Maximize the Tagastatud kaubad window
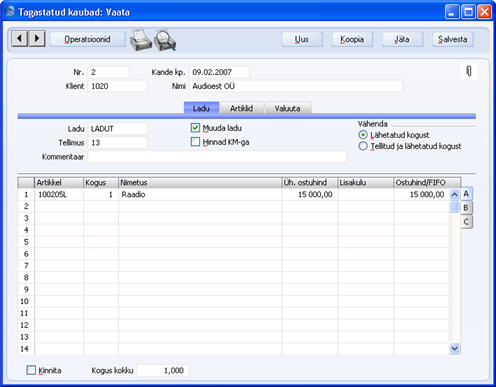Screen dimensions: 496x387 click(468, 12)
